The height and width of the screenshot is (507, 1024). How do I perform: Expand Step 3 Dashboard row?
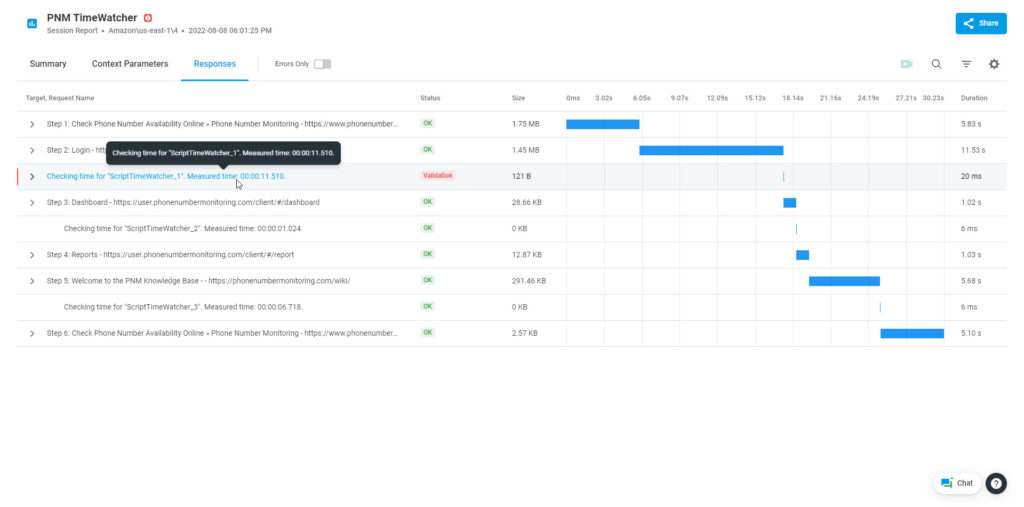click(x=32, y=202)
